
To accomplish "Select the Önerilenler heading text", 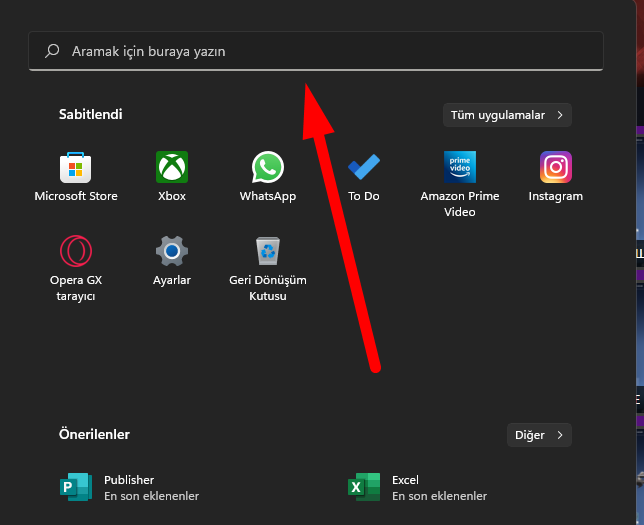I will (94, 434).
